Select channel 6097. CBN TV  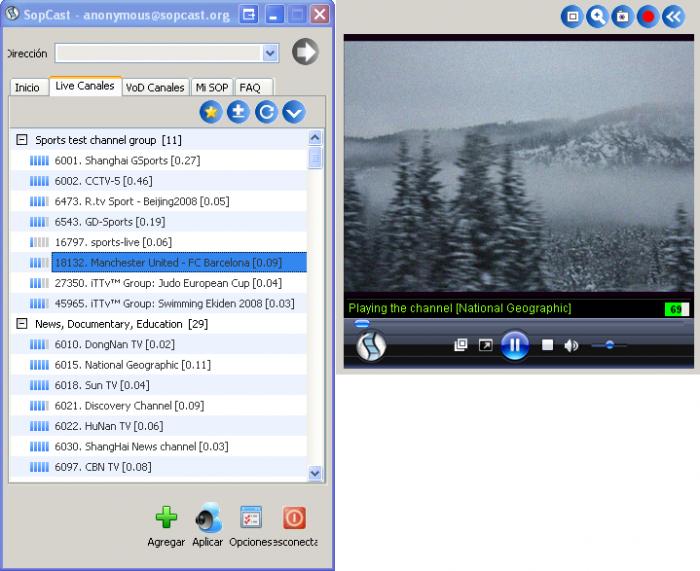coord(158,467)
